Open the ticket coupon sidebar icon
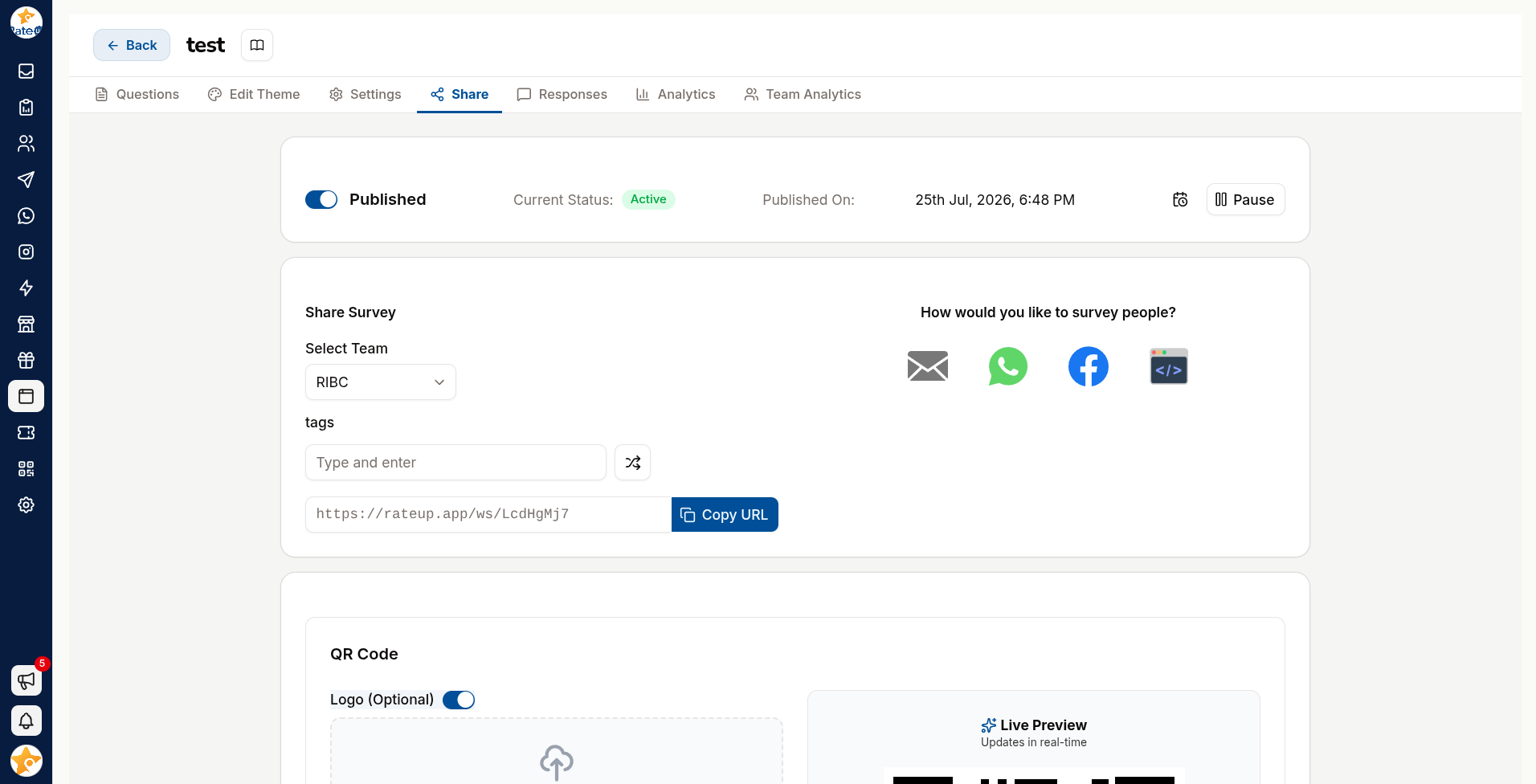 [26, 432]
